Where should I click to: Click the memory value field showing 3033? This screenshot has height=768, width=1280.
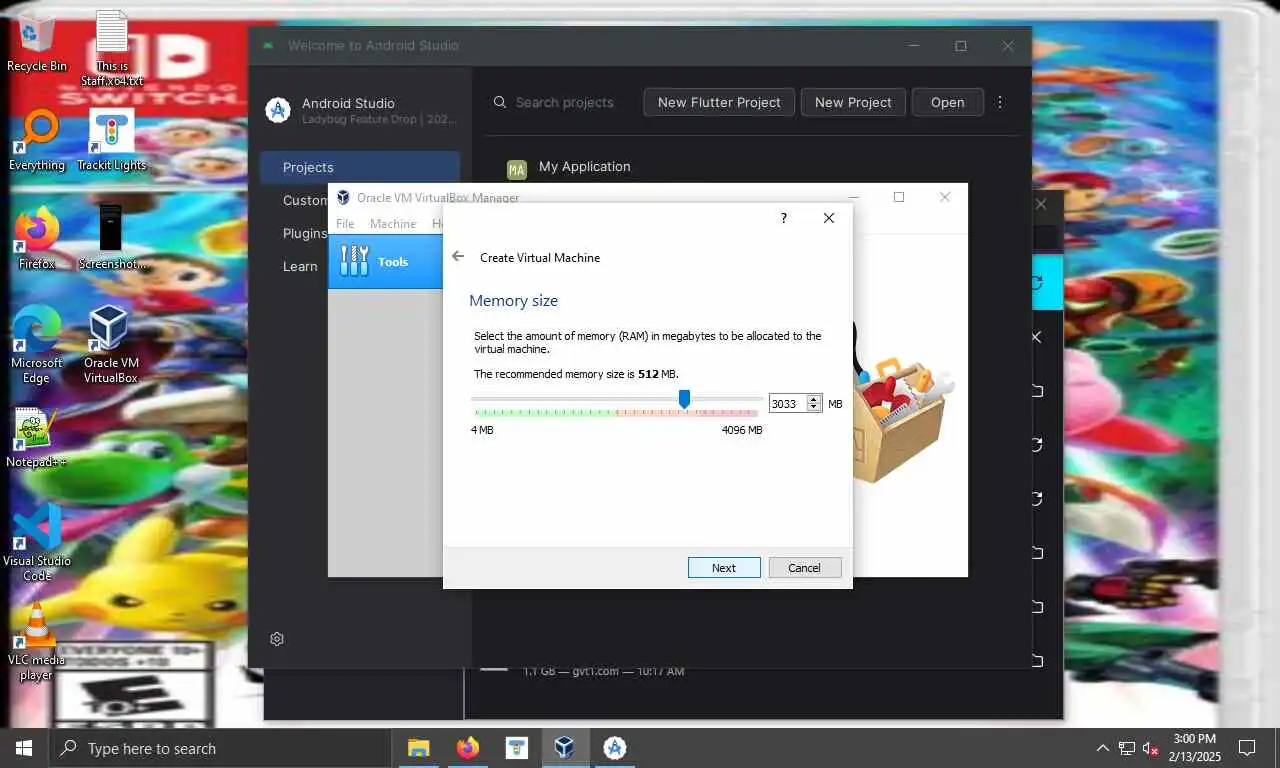(x=788, y=403)
